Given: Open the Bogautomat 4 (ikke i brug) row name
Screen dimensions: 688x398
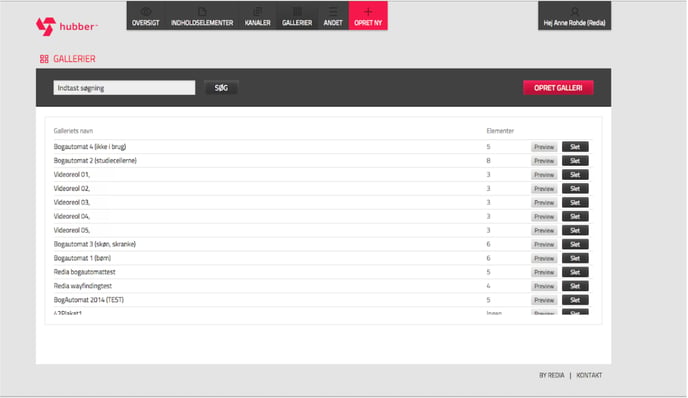Looking at the screenshot, I should 90,147.
